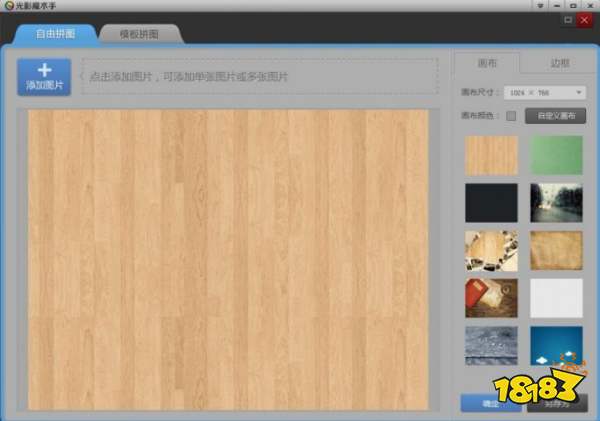Viewport: 600px width, 421px height.
Task: Choose the dark black canvas background
Action: tap(491, 202)
